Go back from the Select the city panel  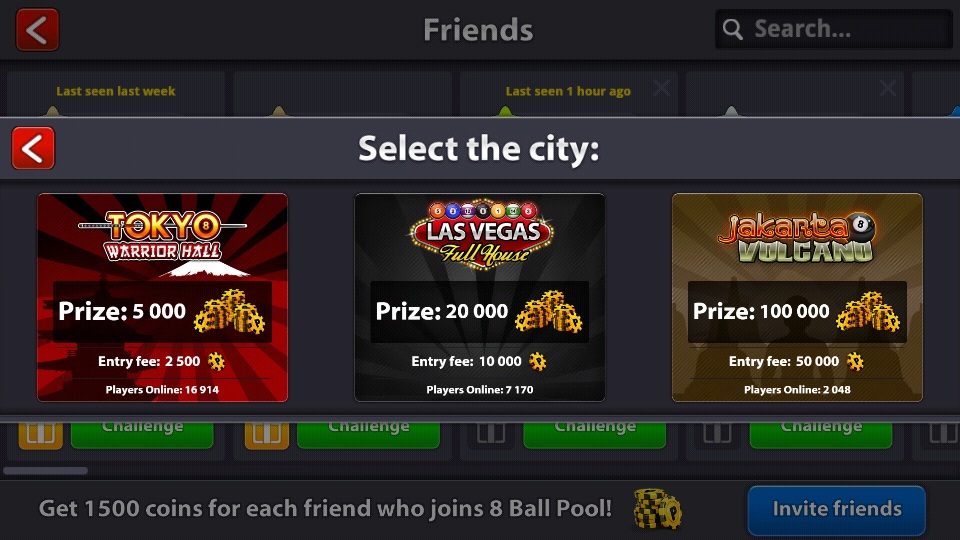click(33, 148)
